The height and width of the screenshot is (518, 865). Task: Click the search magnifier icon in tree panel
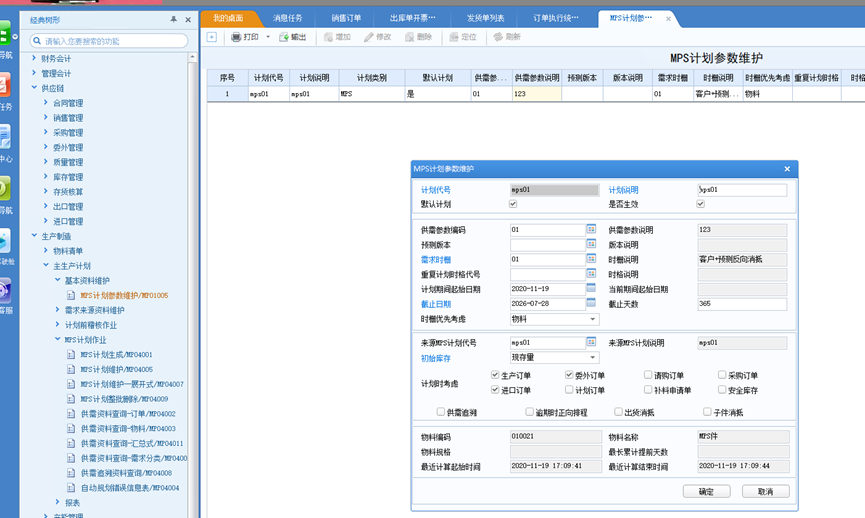[37, 41]
